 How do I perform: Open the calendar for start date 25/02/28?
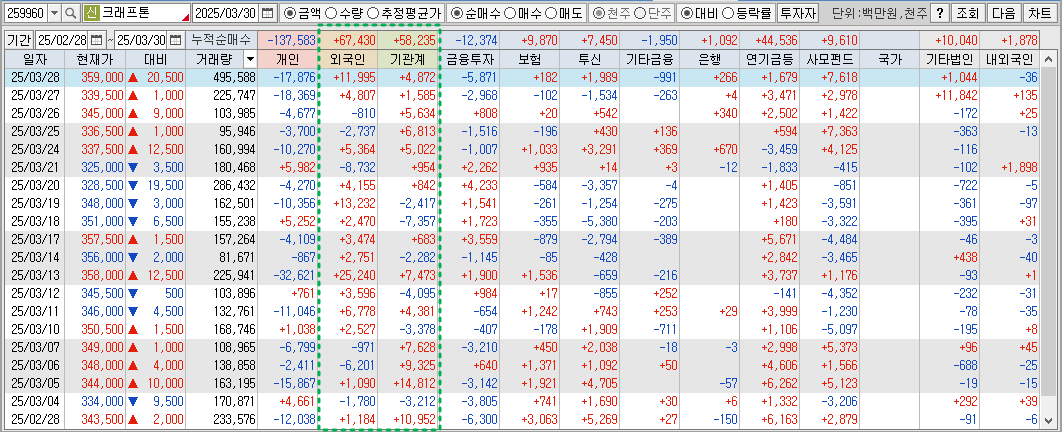point(96,40)
